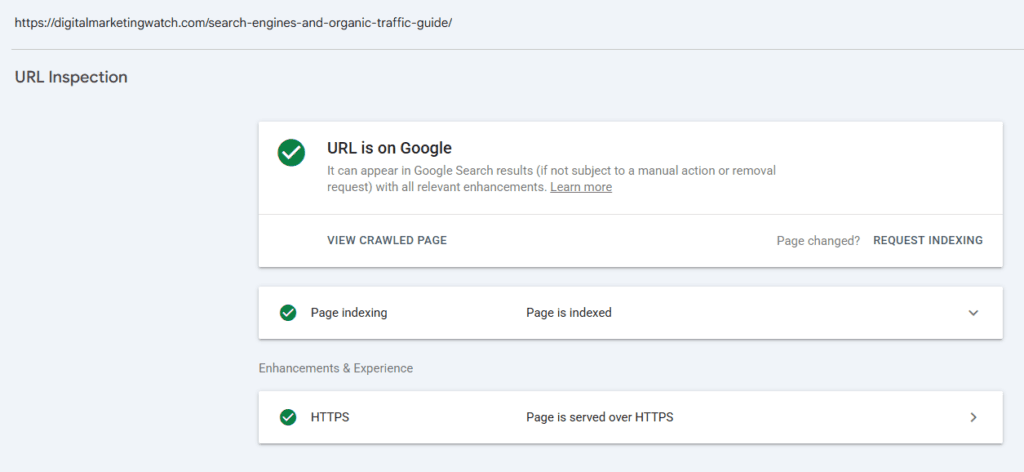Click the 'It can appear in Google Search' description
Screen dimensions: 1024x472
(x=551, y=179)
